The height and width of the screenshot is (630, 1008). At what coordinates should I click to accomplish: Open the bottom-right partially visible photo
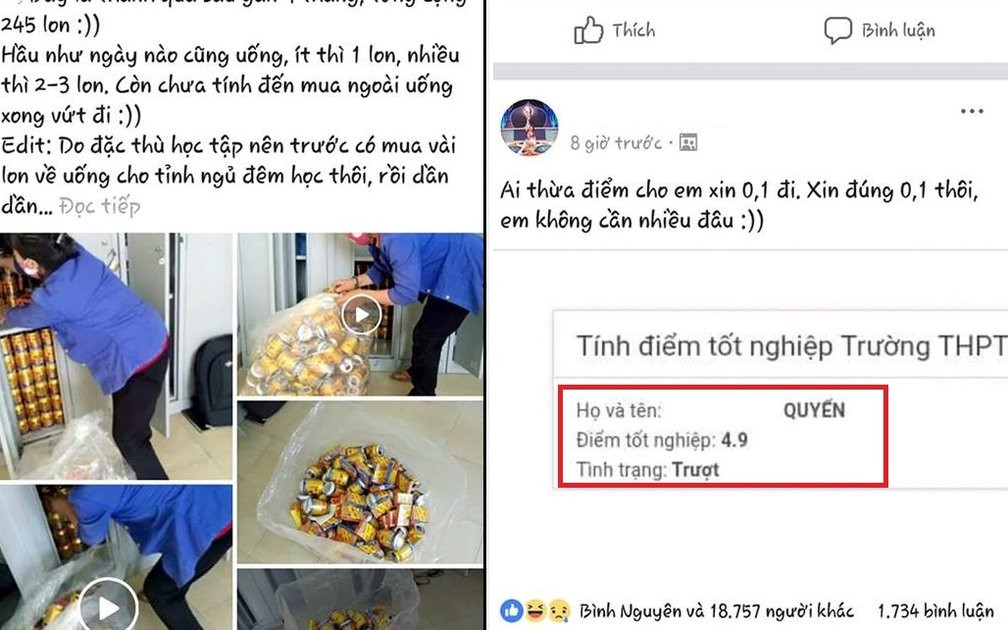pyautogui.click(x=360, y=599)
